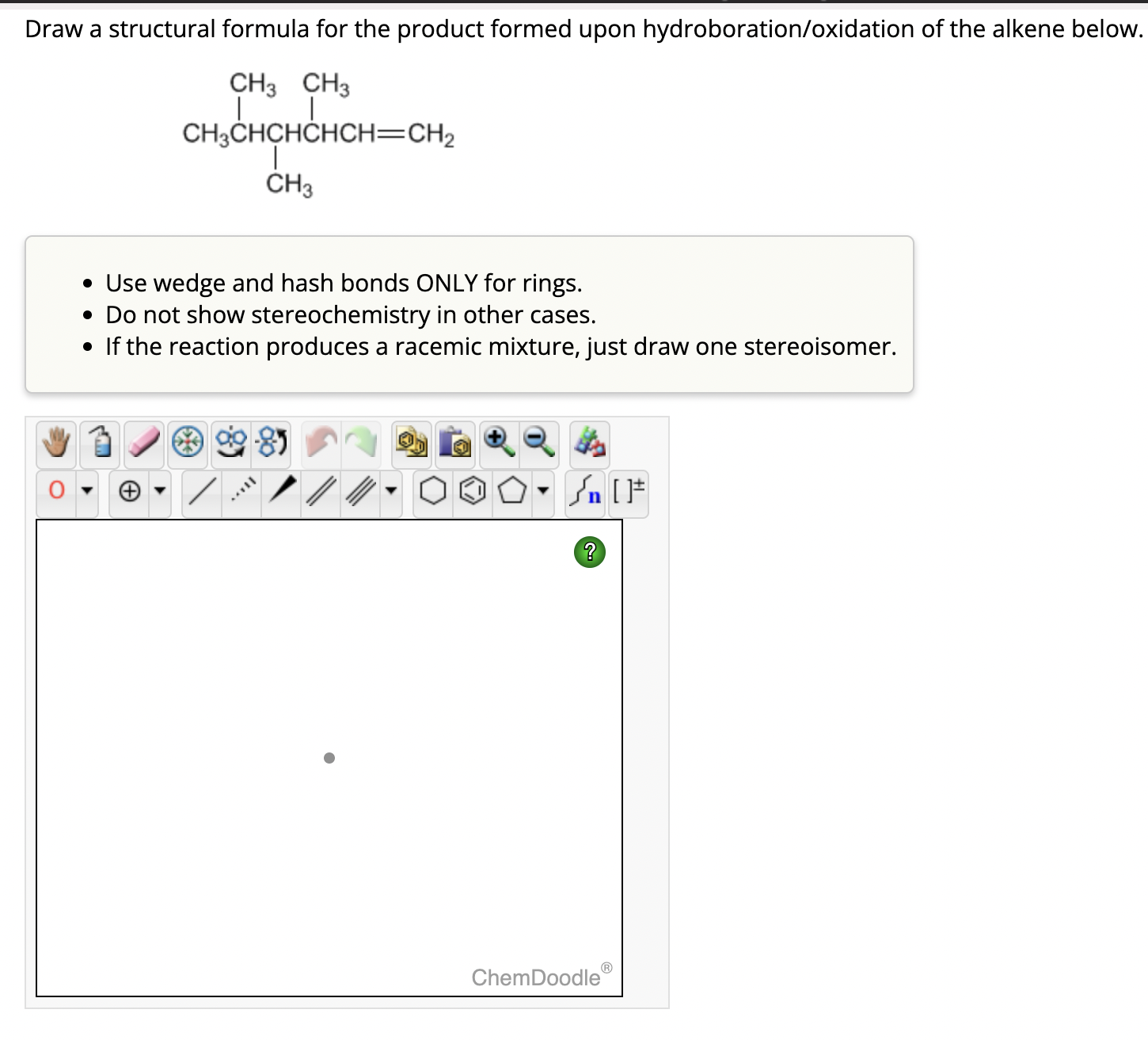Click the center structure icon
This screenshot has width=1148, height=1040.
pos(188,443)
